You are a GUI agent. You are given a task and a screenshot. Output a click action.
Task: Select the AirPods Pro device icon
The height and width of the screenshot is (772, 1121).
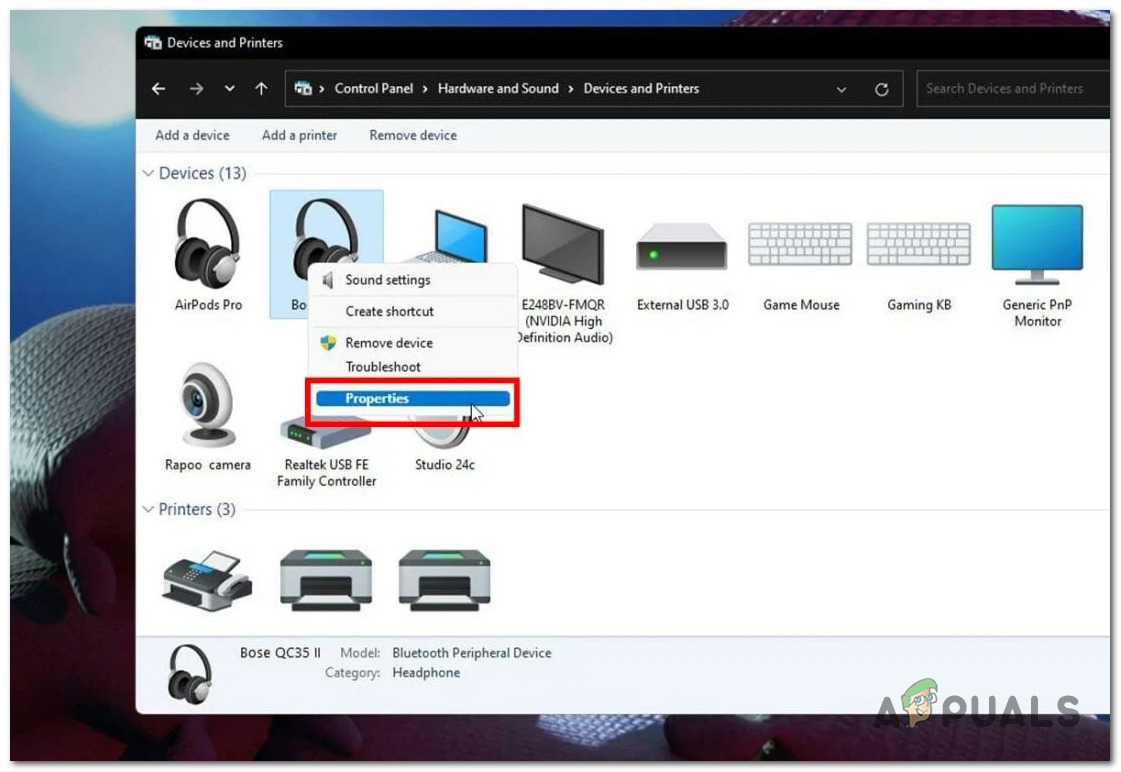tap(208, 240)
